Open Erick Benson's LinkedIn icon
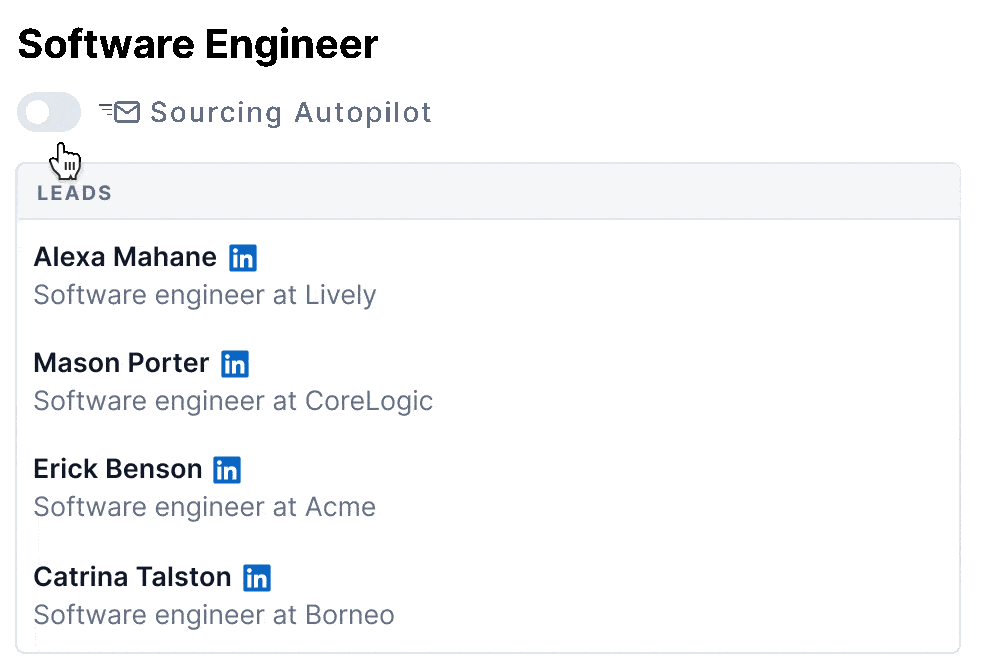Image resolution: width=988 pixels, height=672 pixels. point(227,470)
